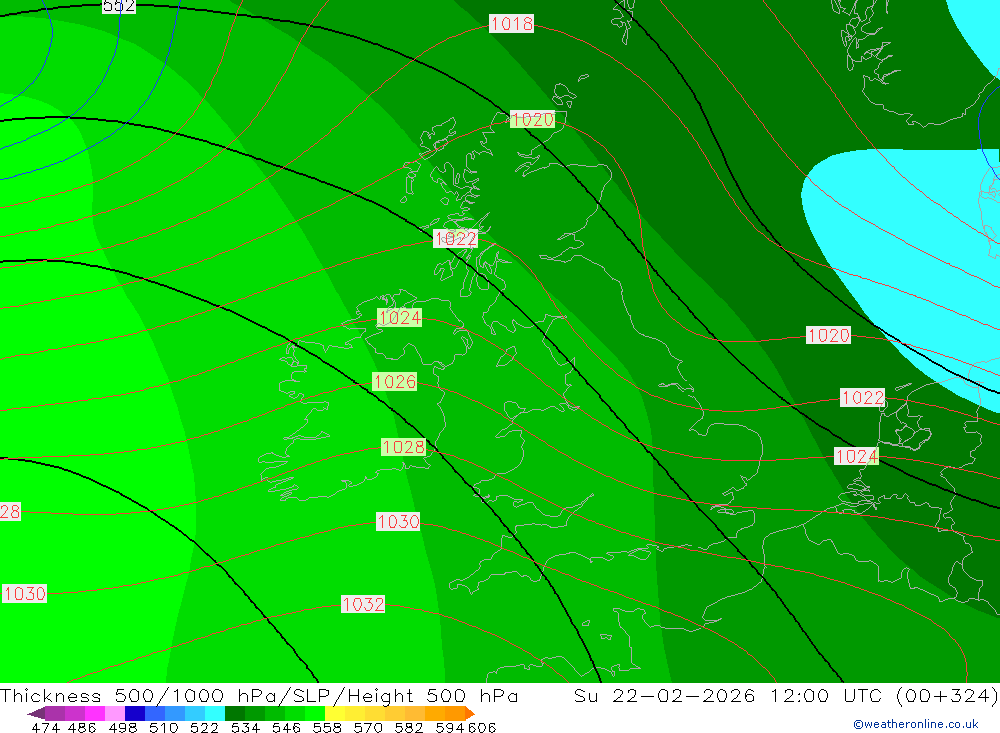Click the 1030 label at the left map edge

(x=24, y=593)
